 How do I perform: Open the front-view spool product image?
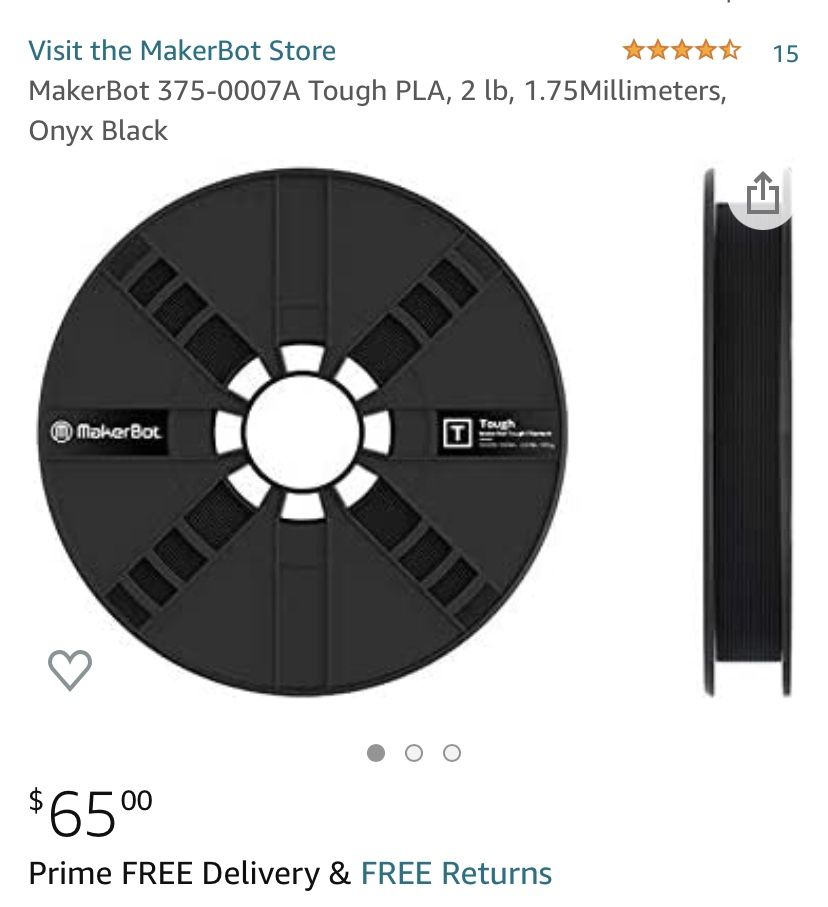[x=303, y=432]
